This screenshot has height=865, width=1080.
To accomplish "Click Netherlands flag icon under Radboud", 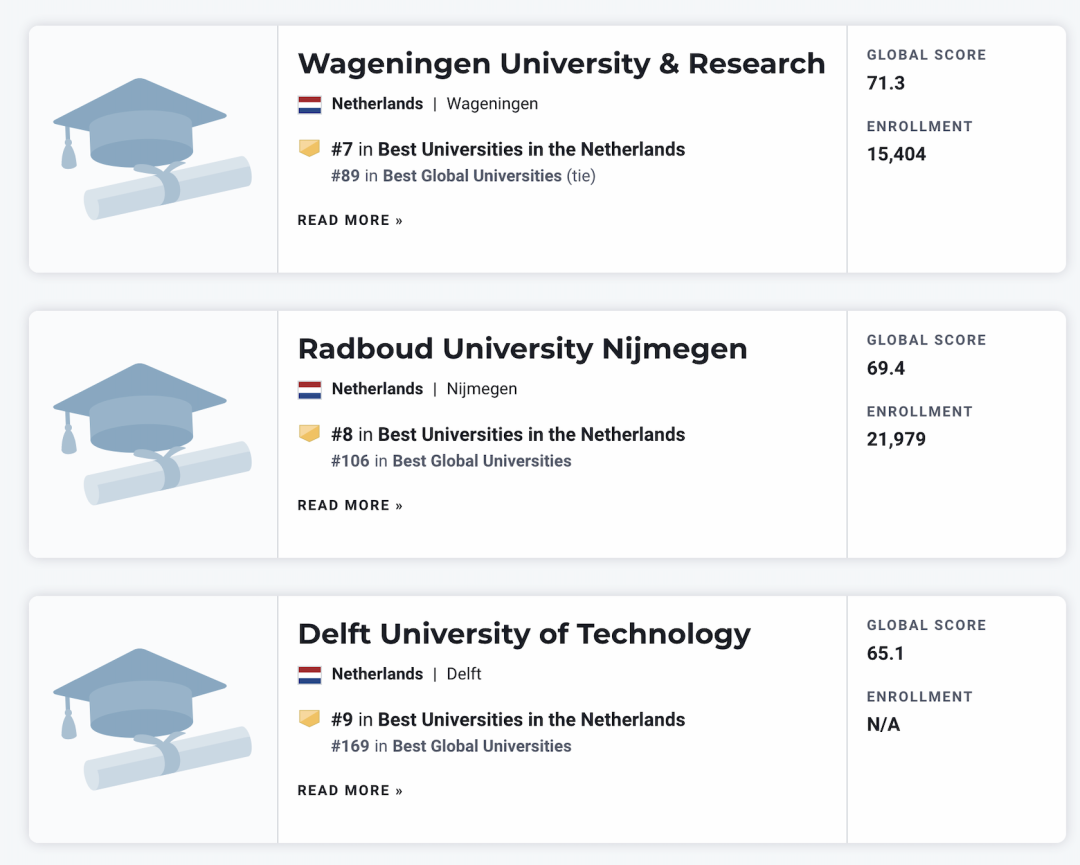I will tap(310, 389).
